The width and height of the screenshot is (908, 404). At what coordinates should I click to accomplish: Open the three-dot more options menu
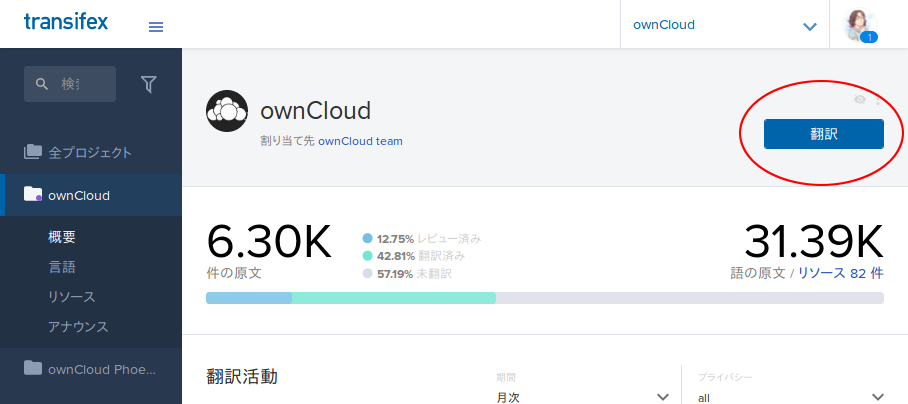click(x=878, y=100)
